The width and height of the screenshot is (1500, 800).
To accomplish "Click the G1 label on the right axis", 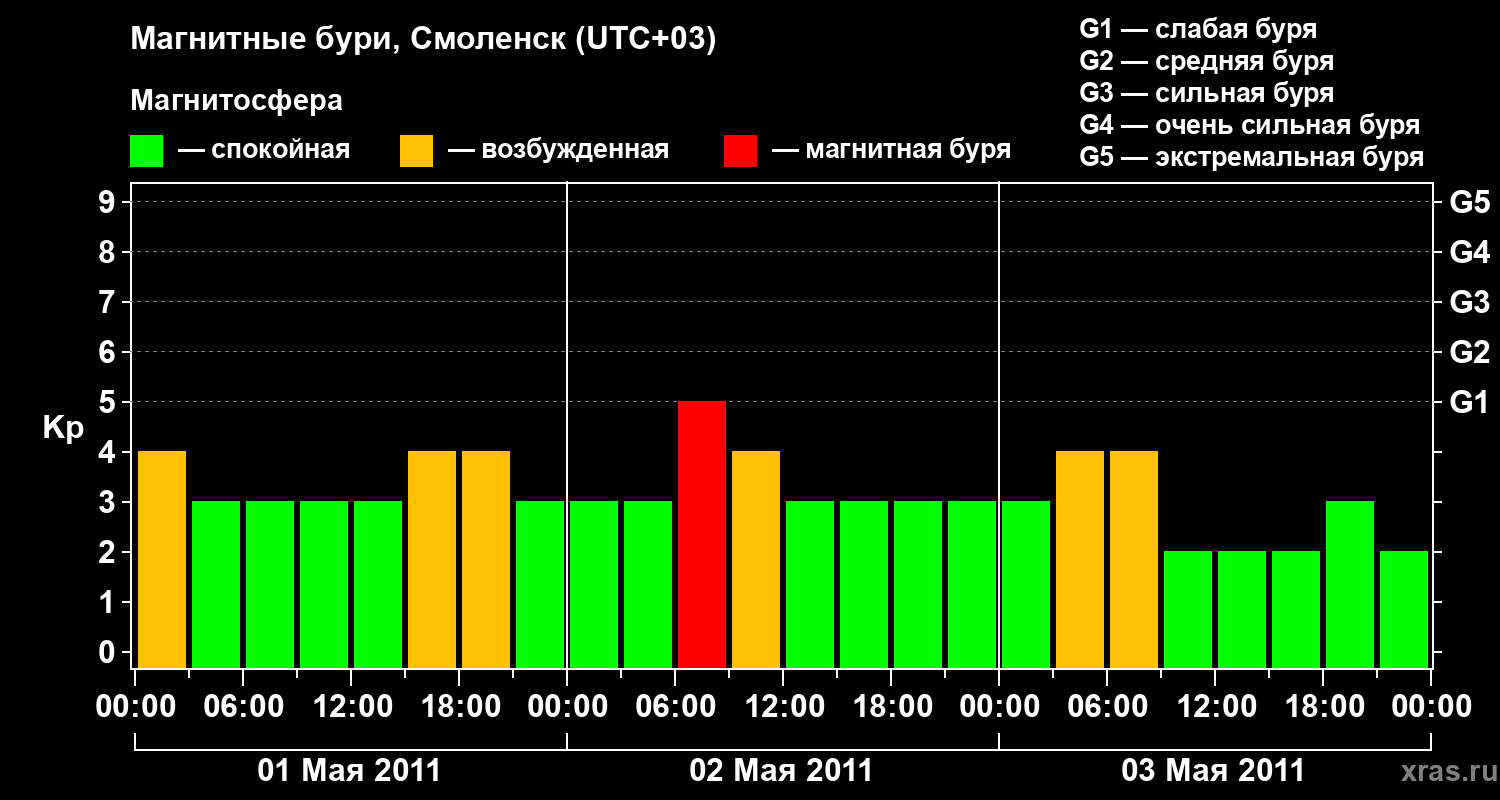I will pos(1469,402).
